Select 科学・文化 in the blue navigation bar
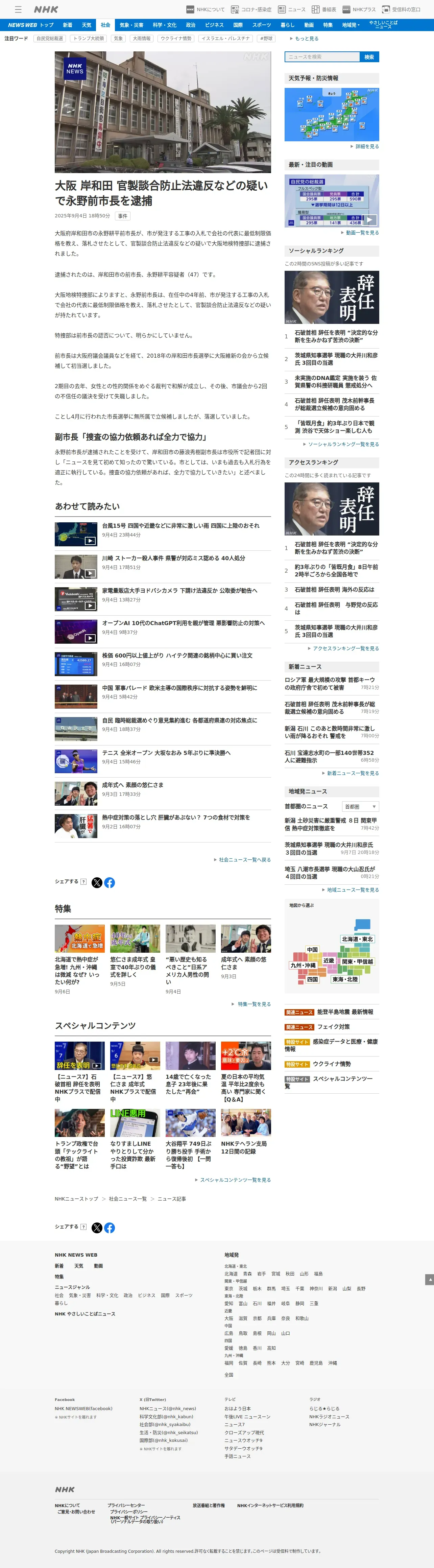The height and width of the screenshot is (1568, 434). (x=164, y=25)
